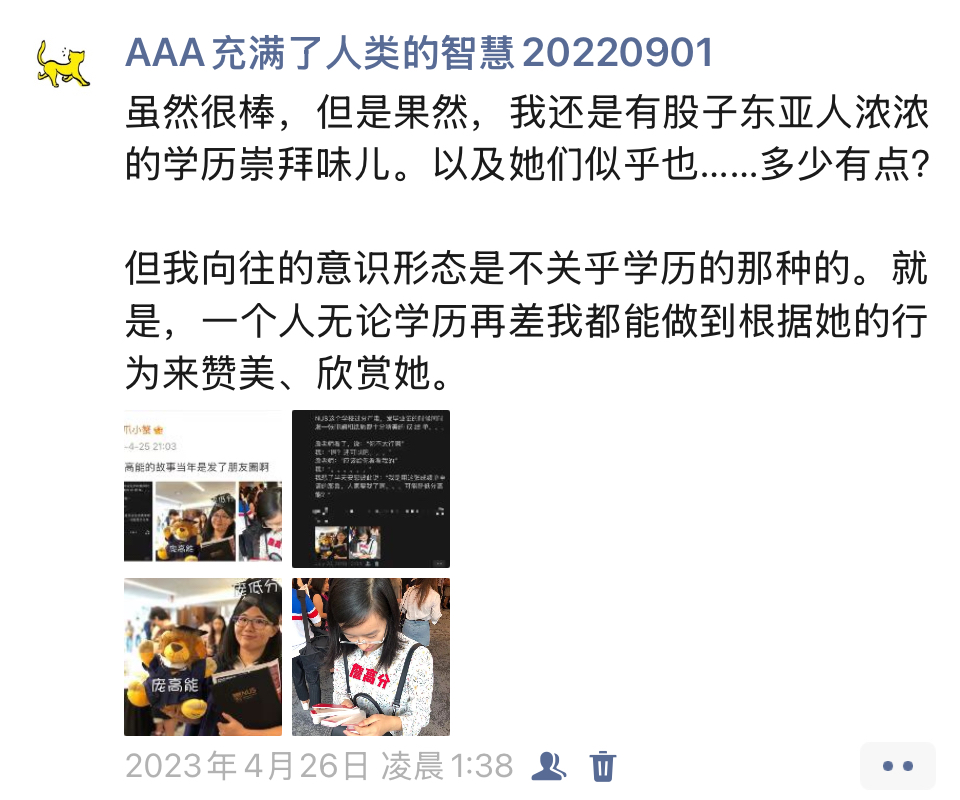960x800 pixels.
Task: Open poster name AAA充满了人类的智慧20220901
Action: point(419,53)
